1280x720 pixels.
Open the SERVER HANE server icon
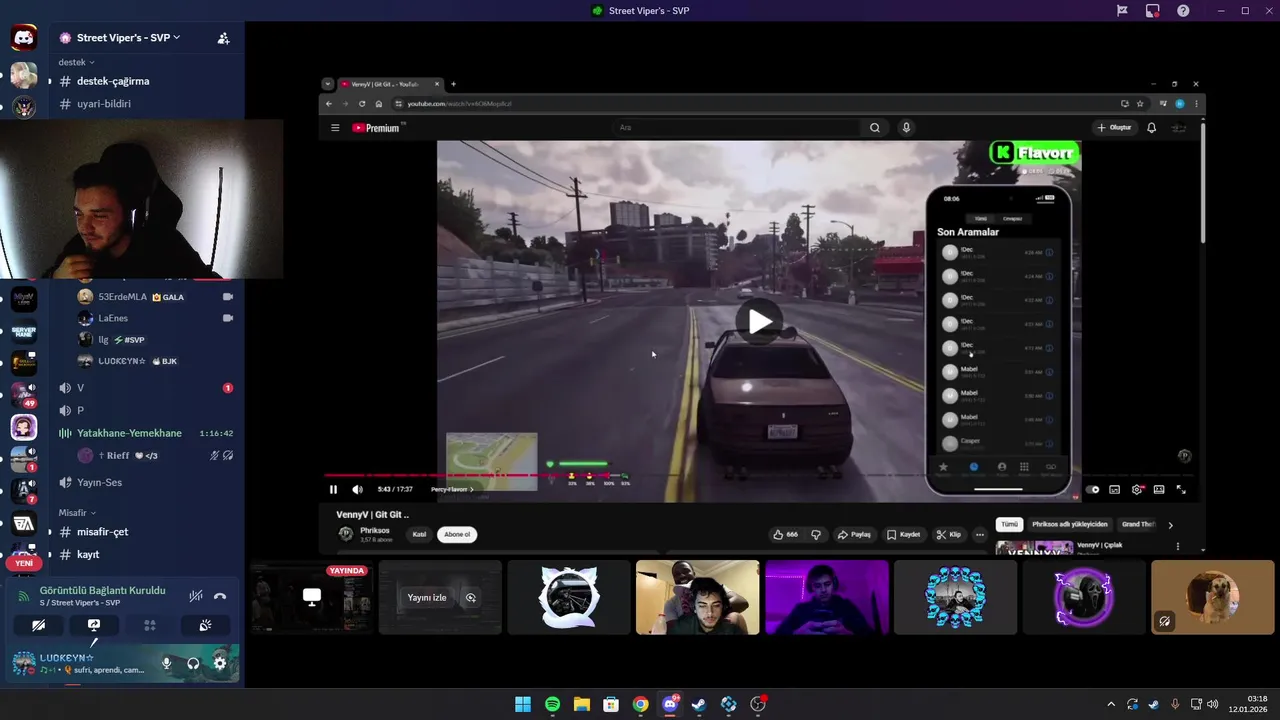[24, 331]
